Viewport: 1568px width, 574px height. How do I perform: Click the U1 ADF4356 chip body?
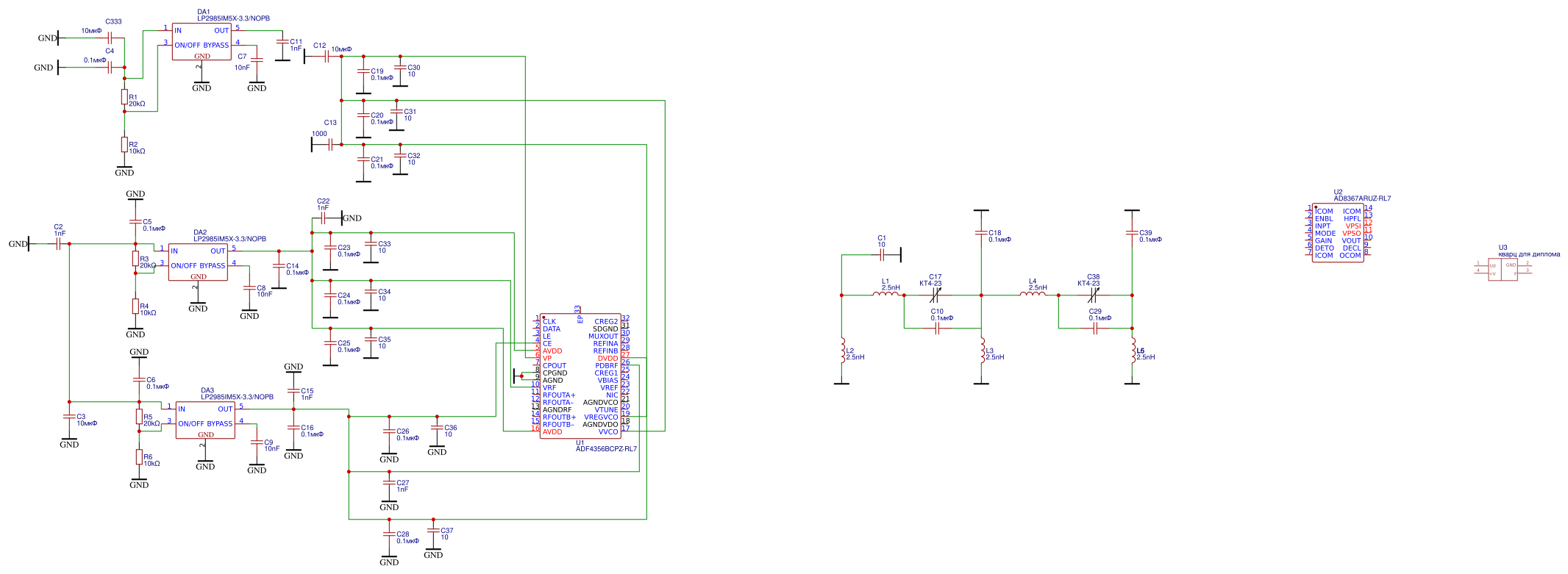[580, 376]
